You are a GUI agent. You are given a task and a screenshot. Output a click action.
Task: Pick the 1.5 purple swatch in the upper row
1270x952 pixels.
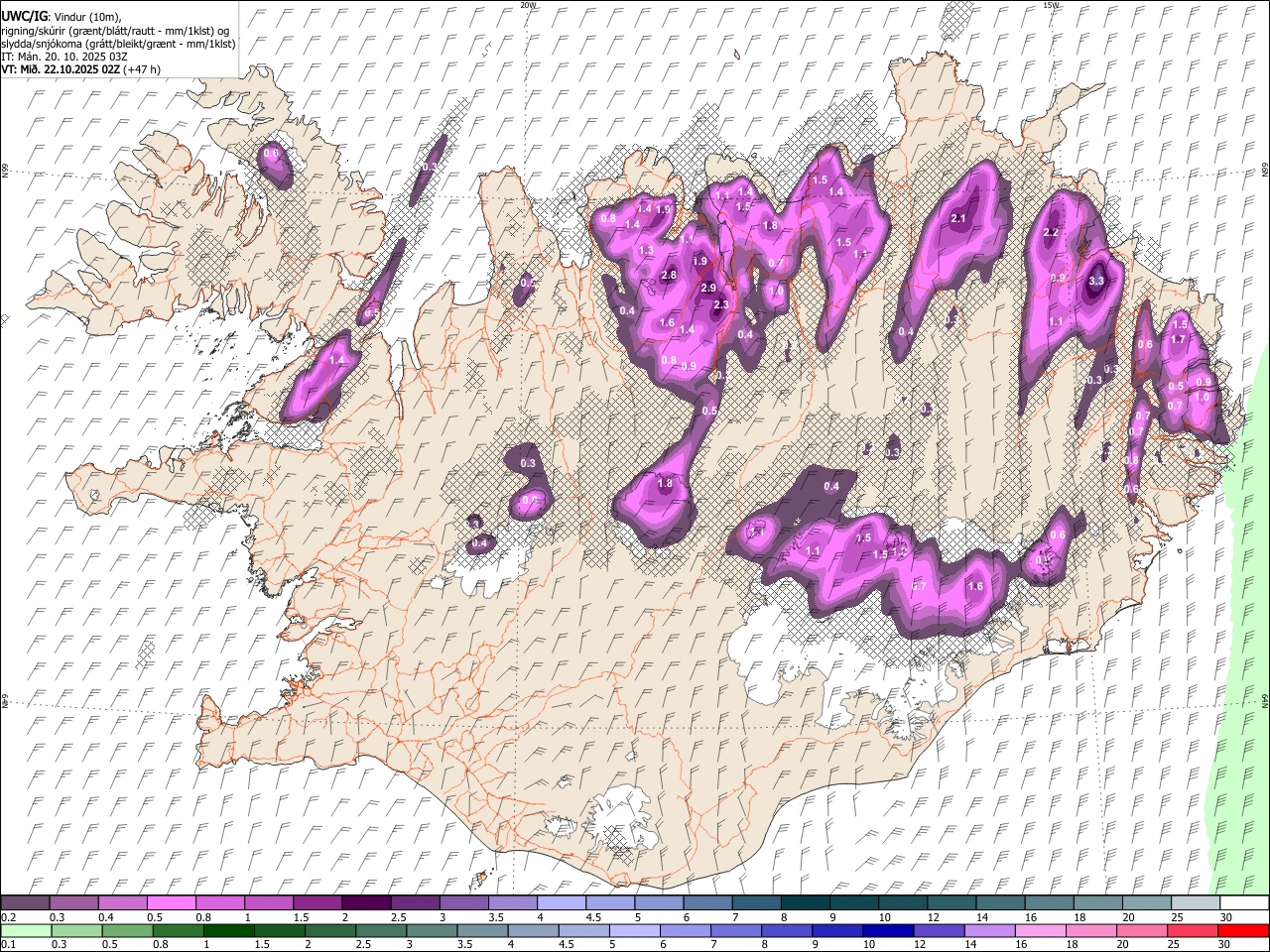click(317, 903)
